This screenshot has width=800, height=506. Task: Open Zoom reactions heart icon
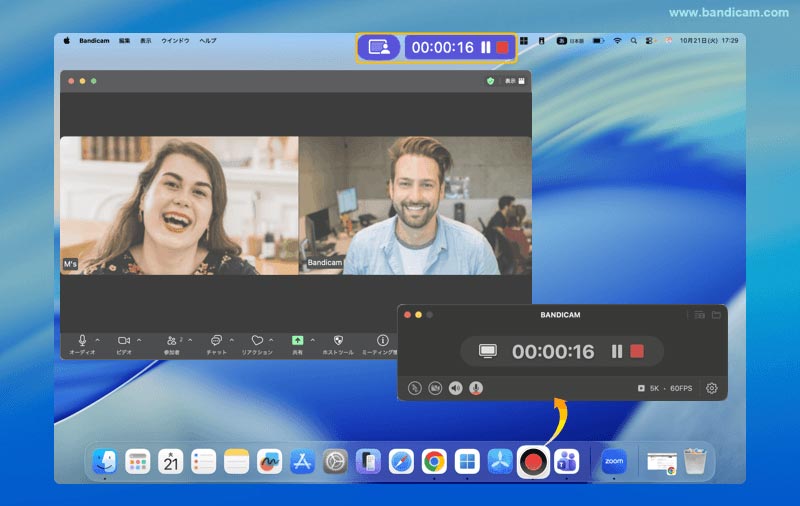click(257, 341)
